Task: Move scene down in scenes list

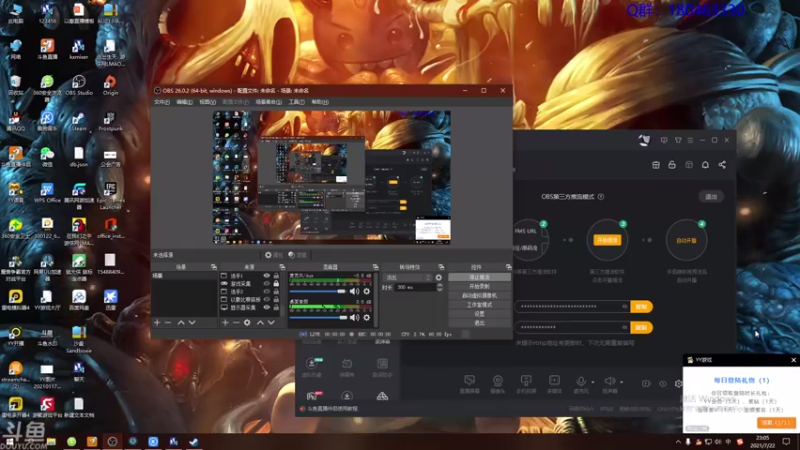Action: point(192,322)
